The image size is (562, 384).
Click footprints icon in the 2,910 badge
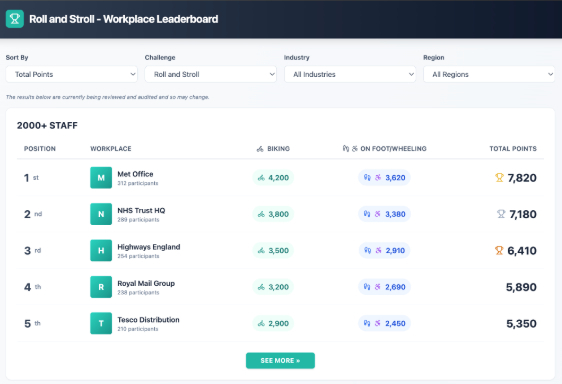tap(368, 250)
